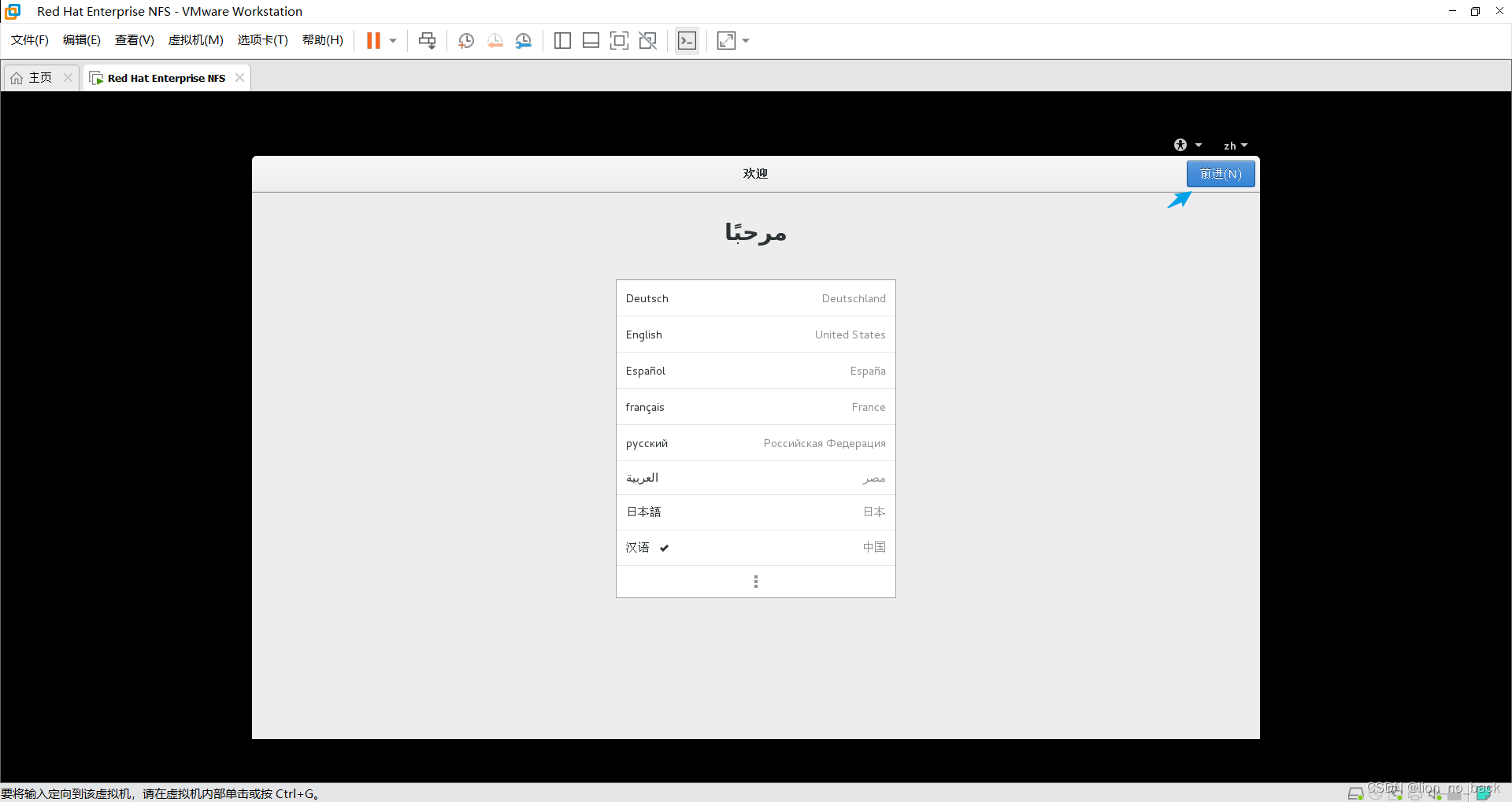The image size is (1512, 802).
Task: Click the take snapshot clock icon
Action: [x=466, y=40]
